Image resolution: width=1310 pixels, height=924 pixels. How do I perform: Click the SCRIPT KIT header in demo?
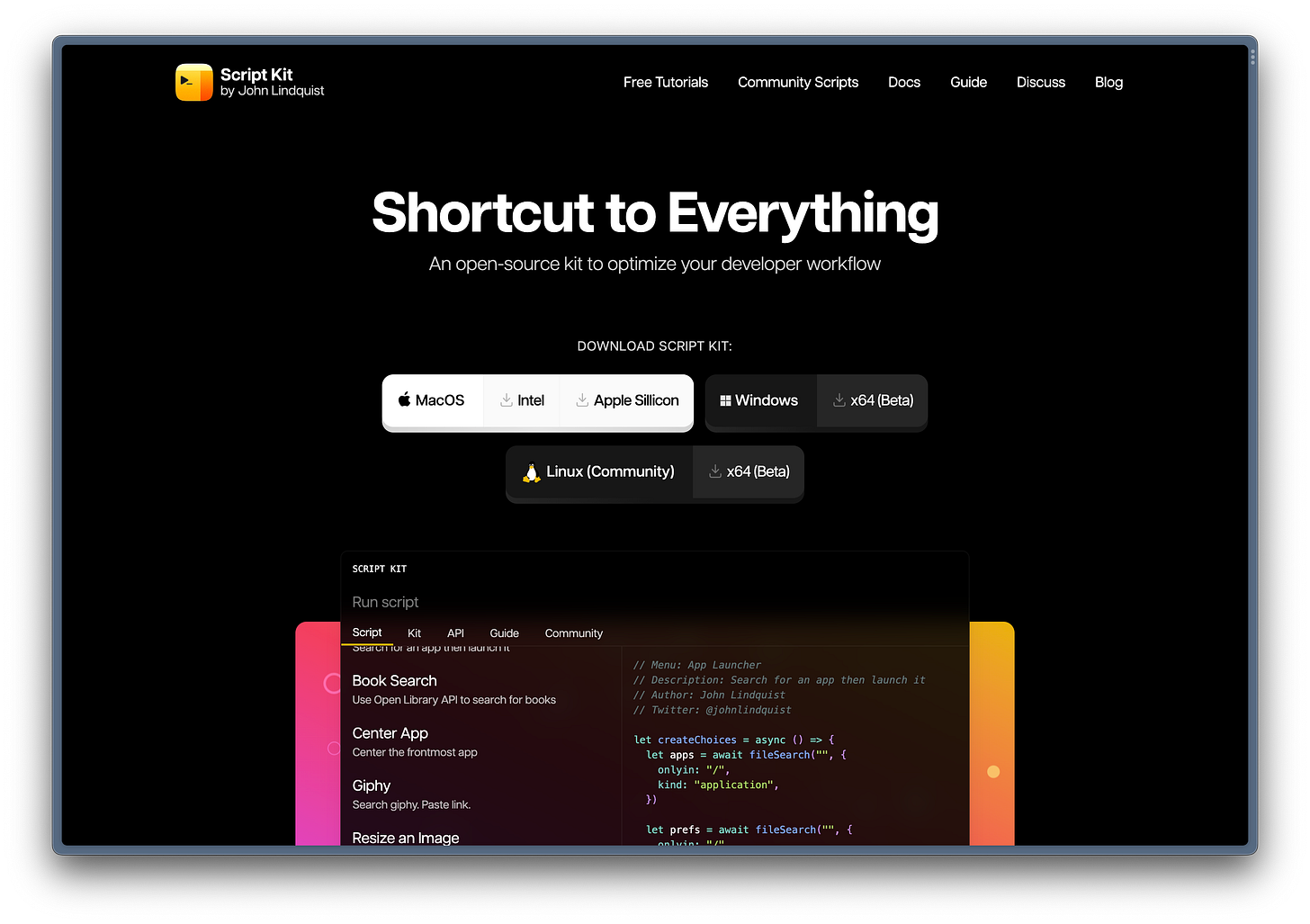tap(380, 569)
